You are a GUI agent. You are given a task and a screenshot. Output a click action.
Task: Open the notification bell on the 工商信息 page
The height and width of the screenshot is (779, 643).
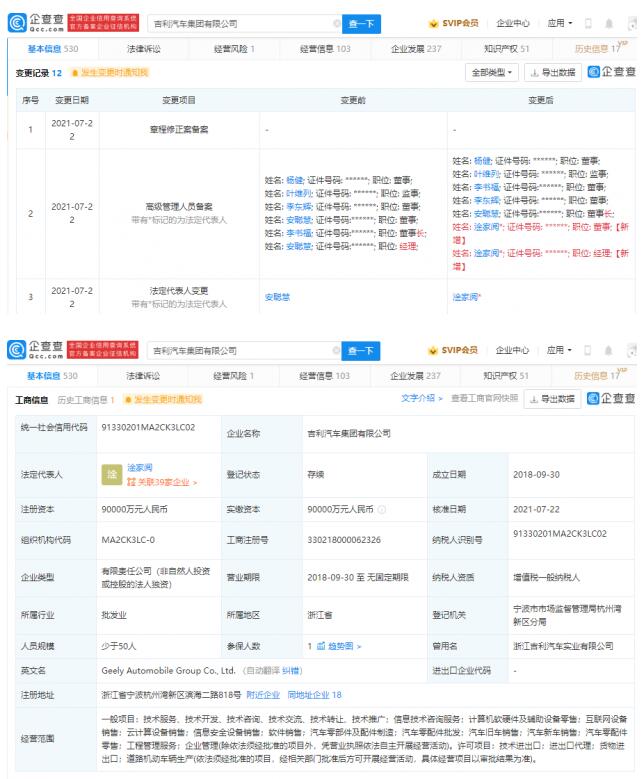coord(609,350)
